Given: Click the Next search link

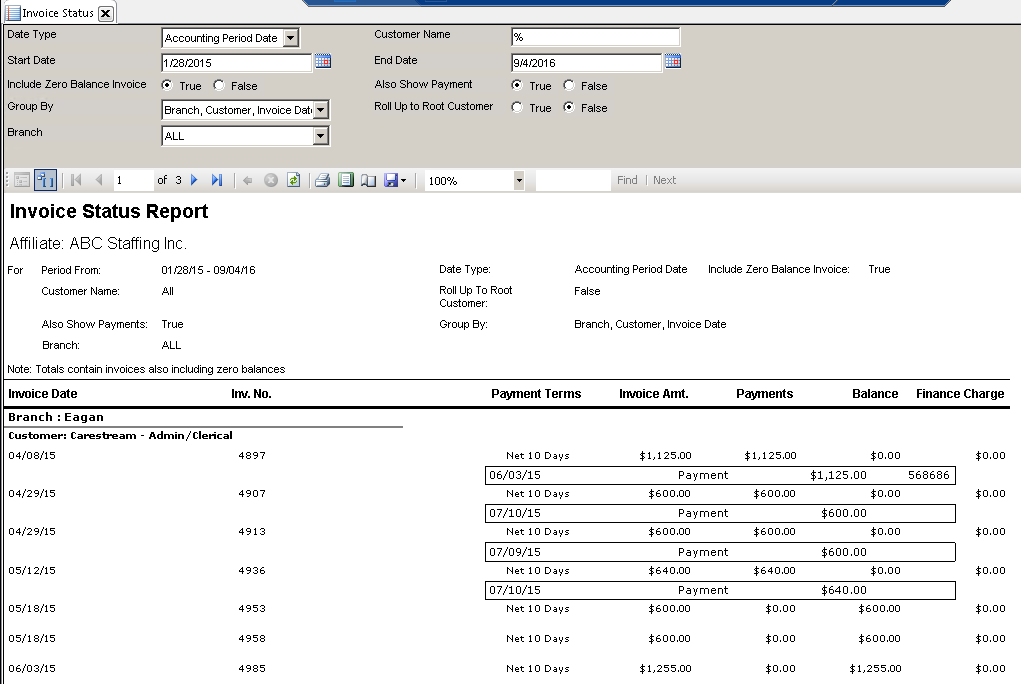Looking at the screenshot, I should coord(664,180).
